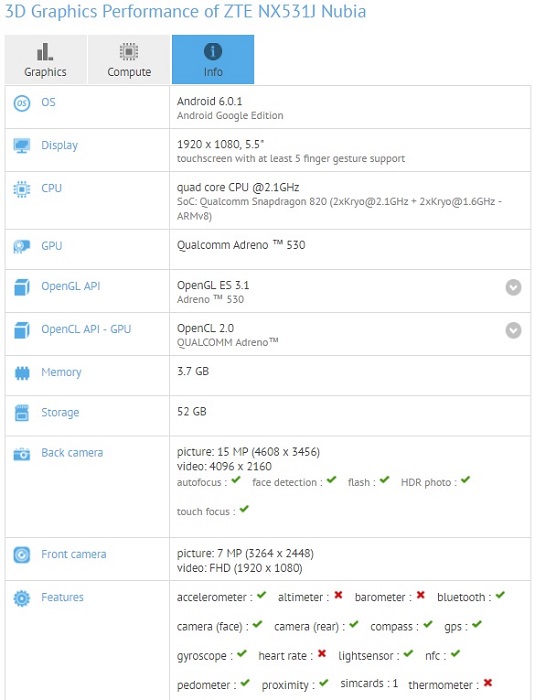Image resolution: width=535 pixels, height=700 pixels.
Task: Click the Display monitor icon
Action: tap(22, 146)
